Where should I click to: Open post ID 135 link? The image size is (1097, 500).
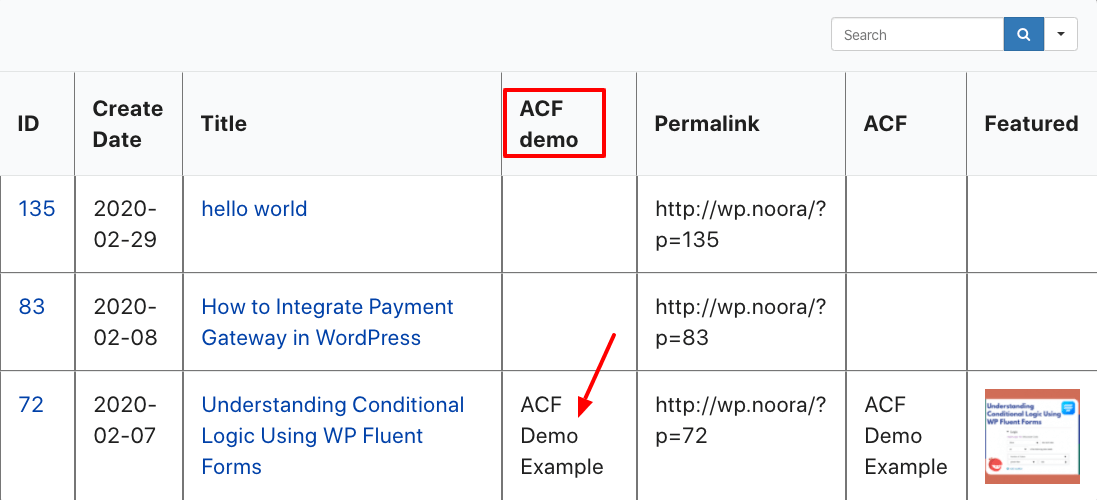(37, 209)
